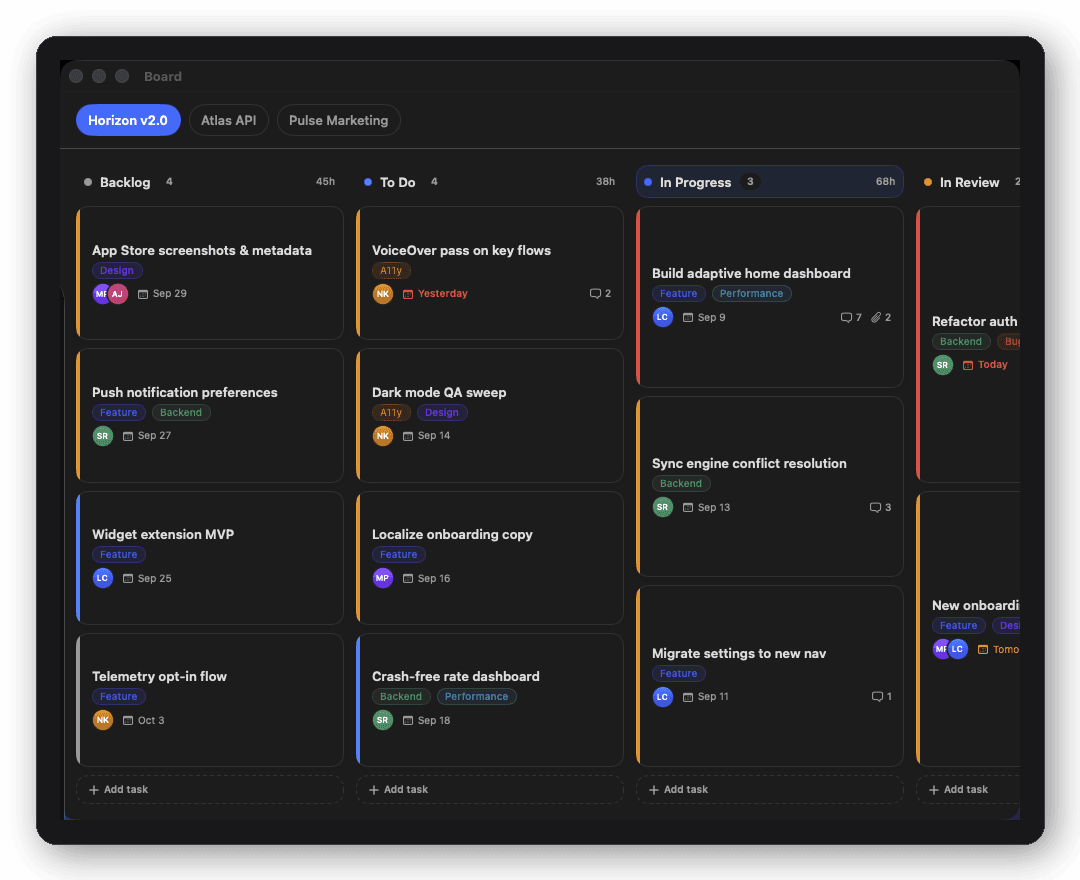
Task: Click AJ avatar on App Store screenshots card
Action: (118, 294)
